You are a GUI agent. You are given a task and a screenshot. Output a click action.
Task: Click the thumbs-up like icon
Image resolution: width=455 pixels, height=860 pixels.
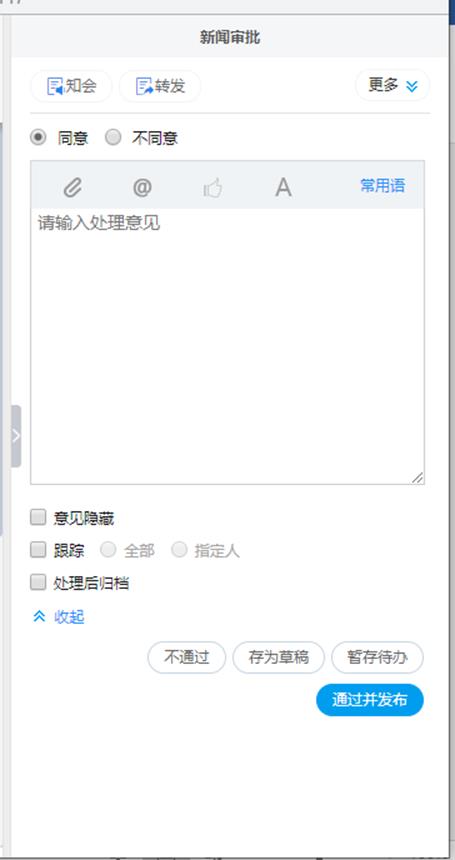click(x=213, y=188)
